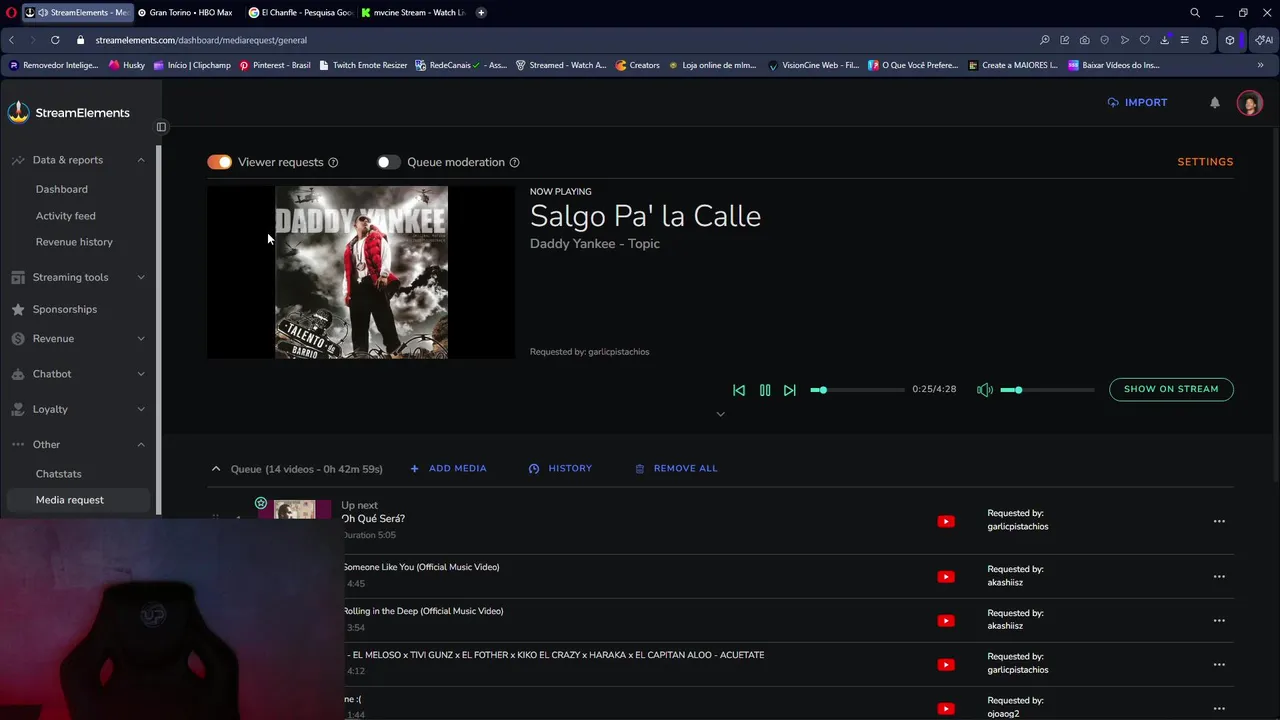This screenshot has width=1280, height=720.
Task: Click SHOW ON STREAM button
Action: coord(1171,389)
